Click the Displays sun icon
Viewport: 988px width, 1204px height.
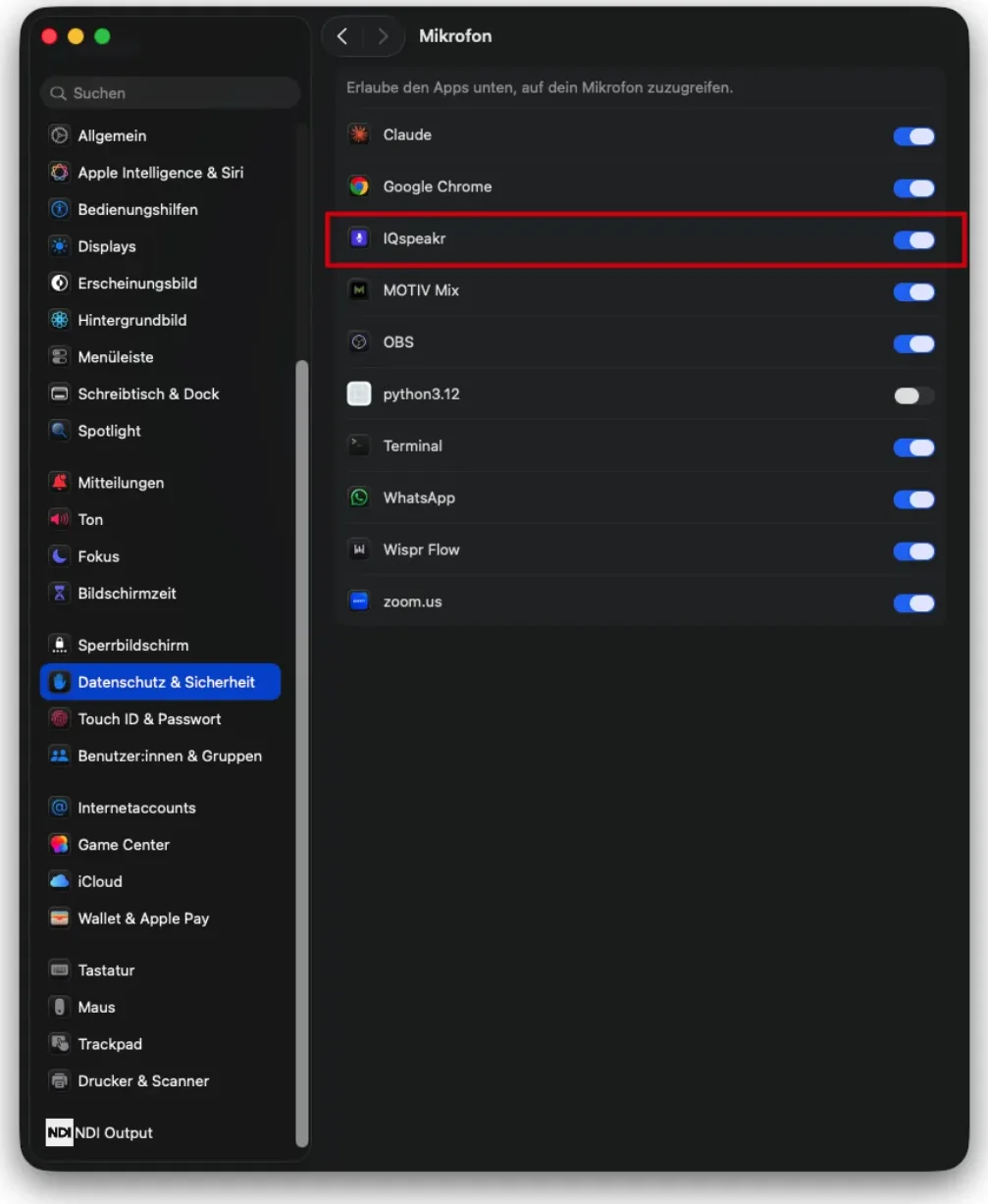click(x=60, y=246)
